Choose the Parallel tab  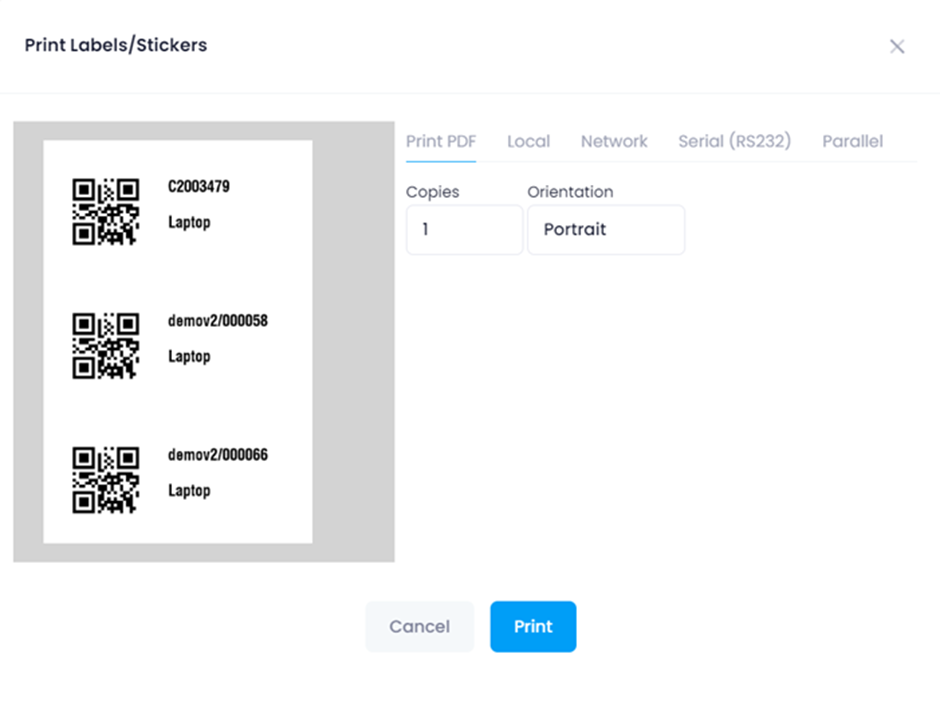click(x=852, y=142)
